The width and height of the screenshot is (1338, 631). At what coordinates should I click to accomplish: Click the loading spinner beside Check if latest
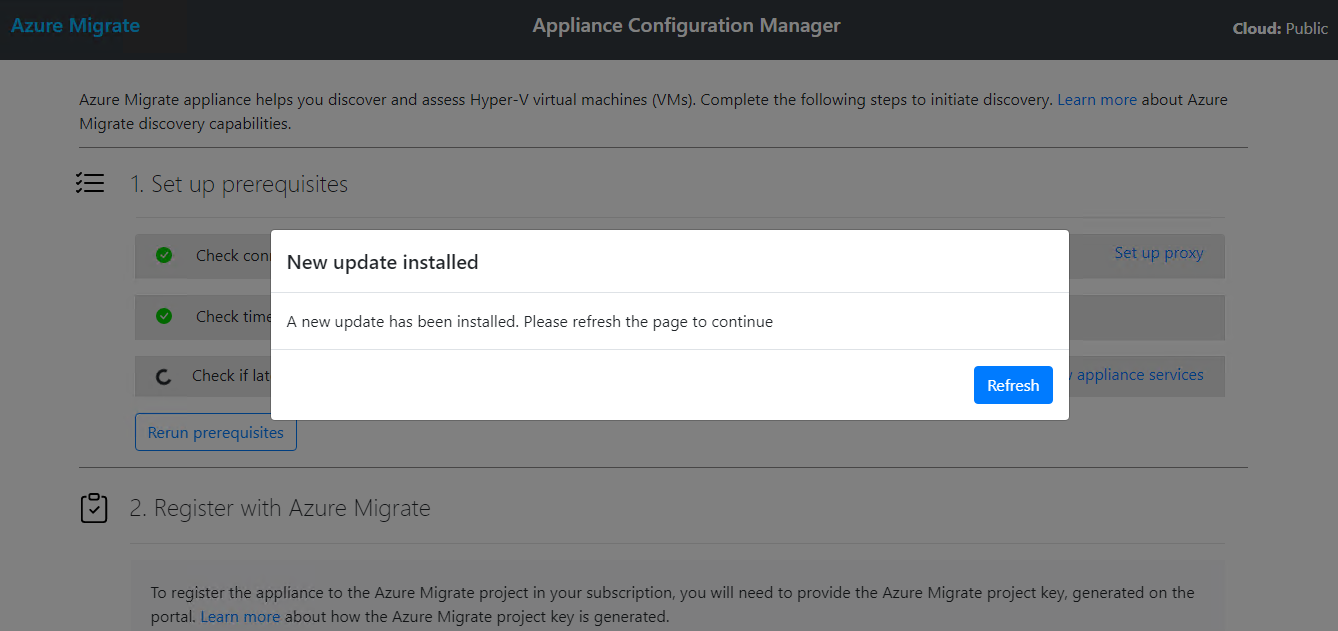tap(164, 377)
